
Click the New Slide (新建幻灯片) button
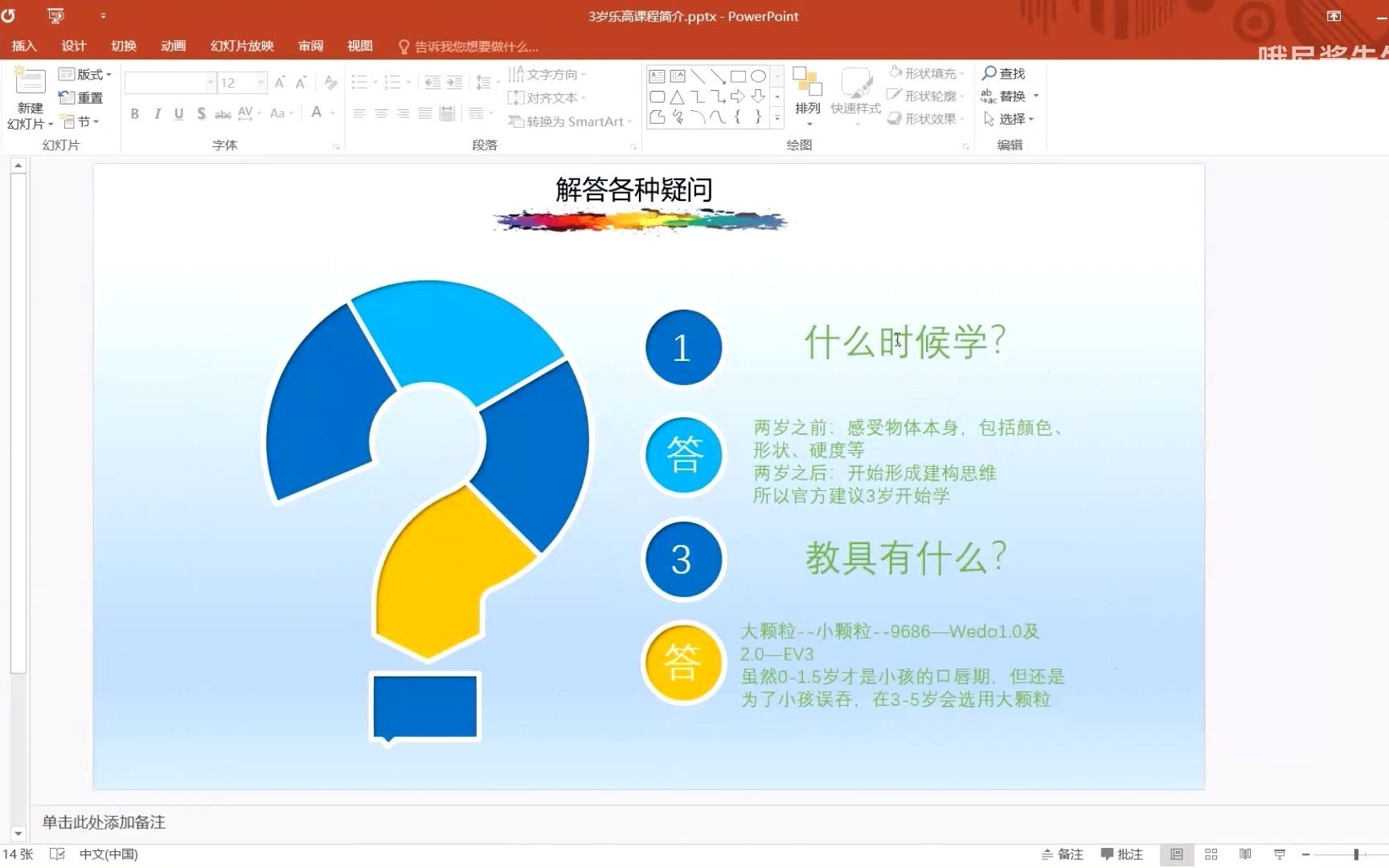(x=29, y=100)
